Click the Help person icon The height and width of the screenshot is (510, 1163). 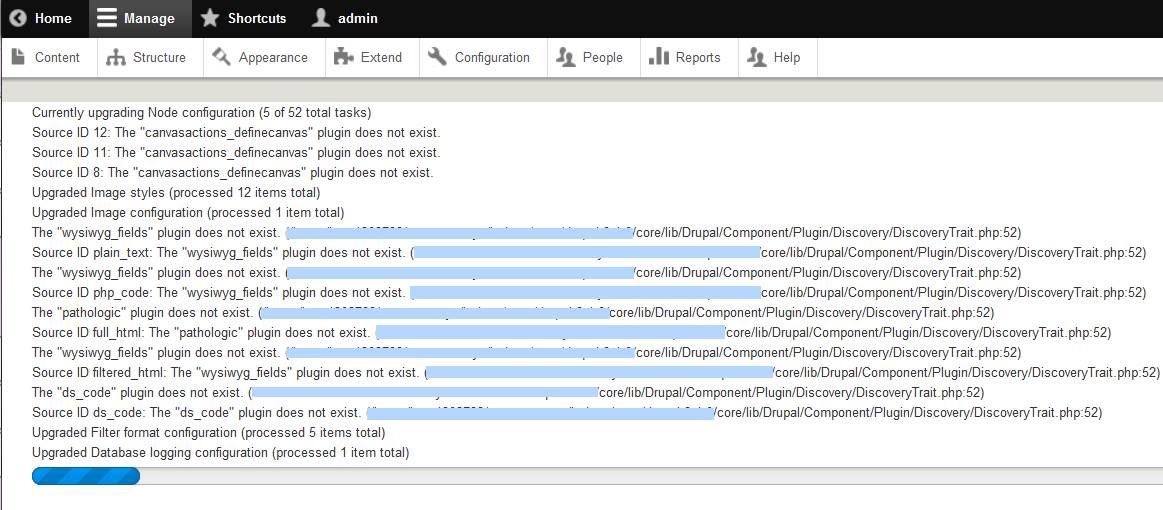pyautogui.click(x=757, y=57)
